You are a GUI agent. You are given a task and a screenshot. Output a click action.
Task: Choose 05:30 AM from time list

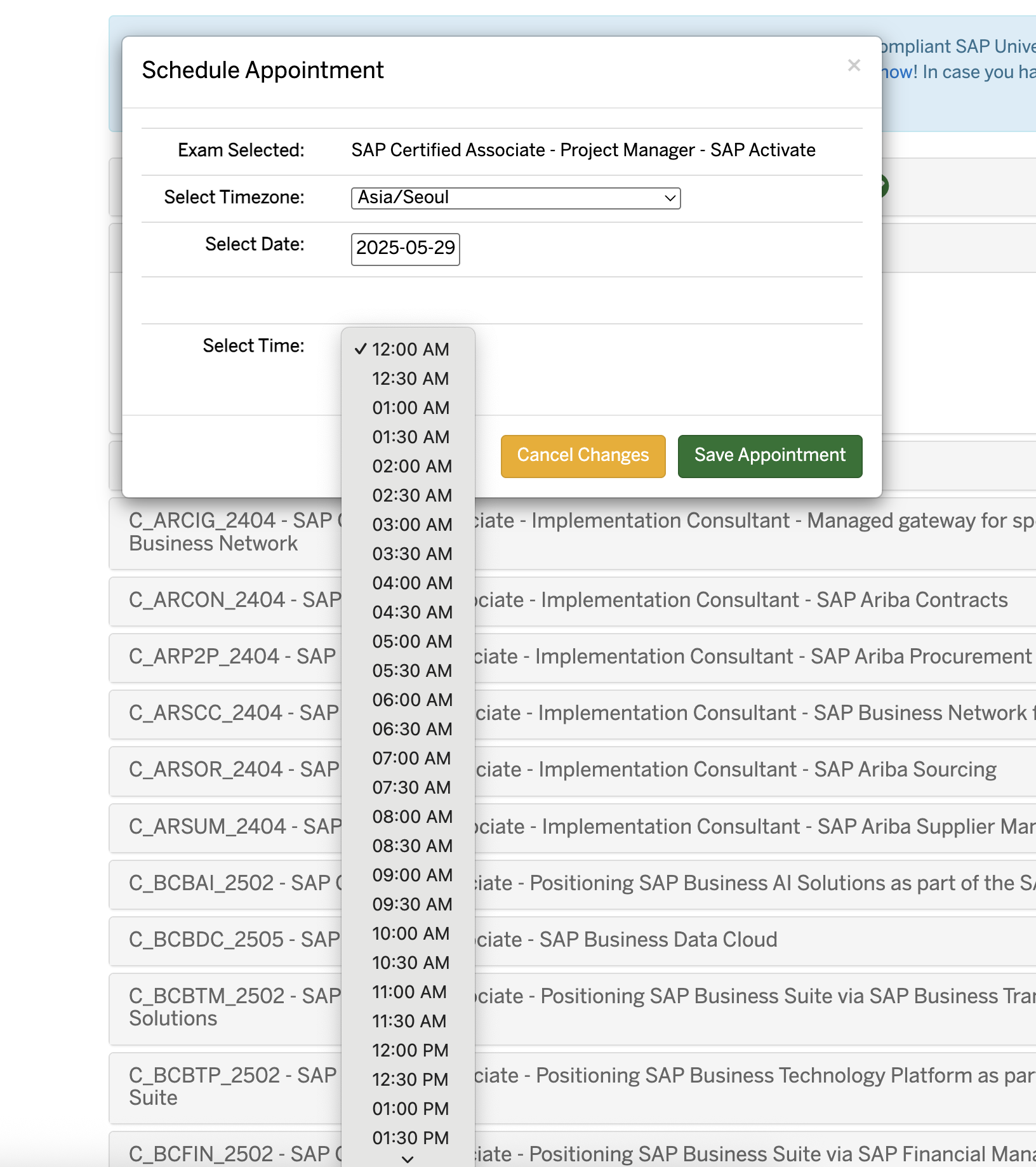click(x=408, y=670)
